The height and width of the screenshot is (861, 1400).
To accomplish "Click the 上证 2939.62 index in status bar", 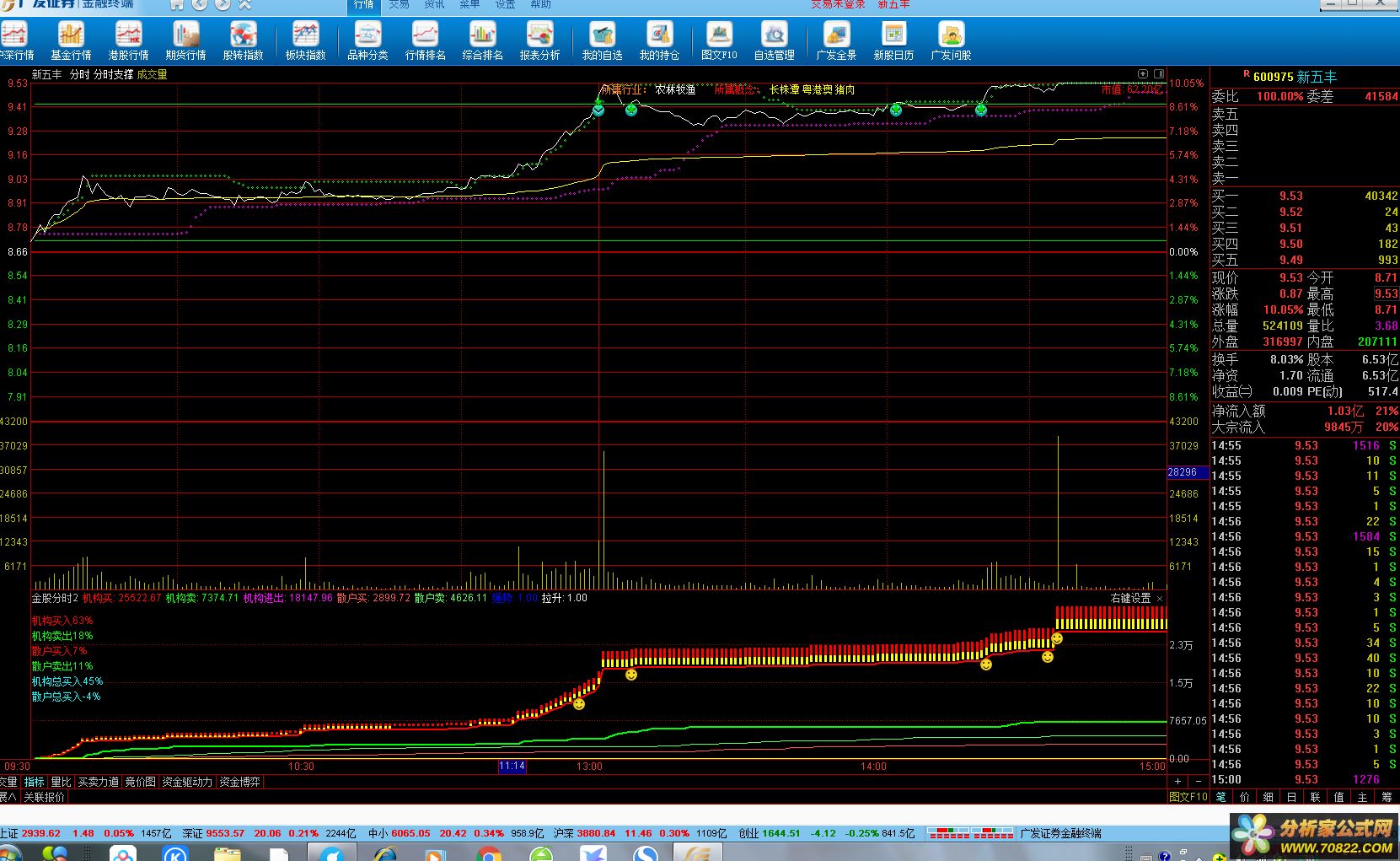I will [x=30, y=833].
